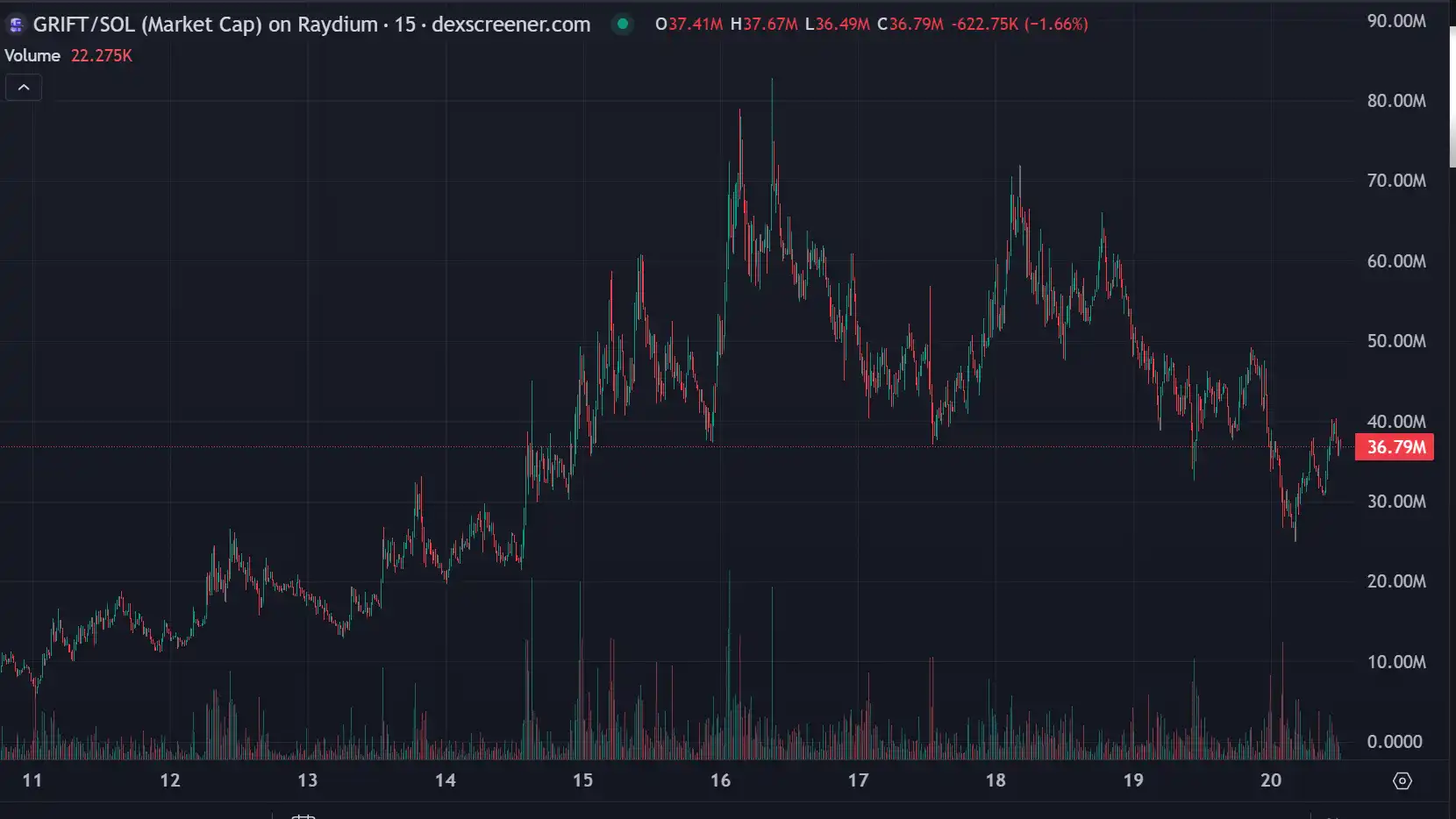This screenshot has width=1456, height=819.
Task: Click the 60.00M price axis label
Action: pyautogui.click(x=1396, y=261)
